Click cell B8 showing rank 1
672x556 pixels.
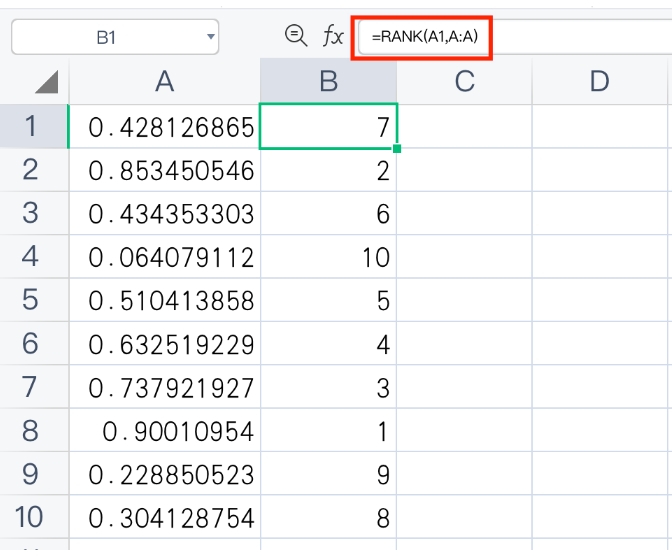tap(328, 430)
